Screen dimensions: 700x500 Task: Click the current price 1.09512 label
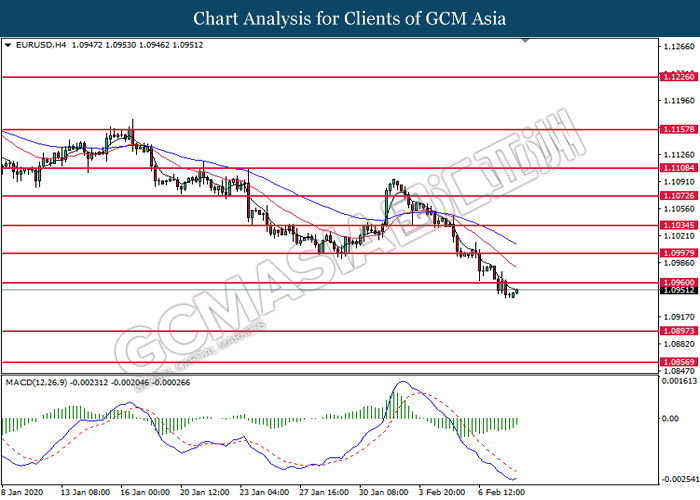click(x=678, y=290)
